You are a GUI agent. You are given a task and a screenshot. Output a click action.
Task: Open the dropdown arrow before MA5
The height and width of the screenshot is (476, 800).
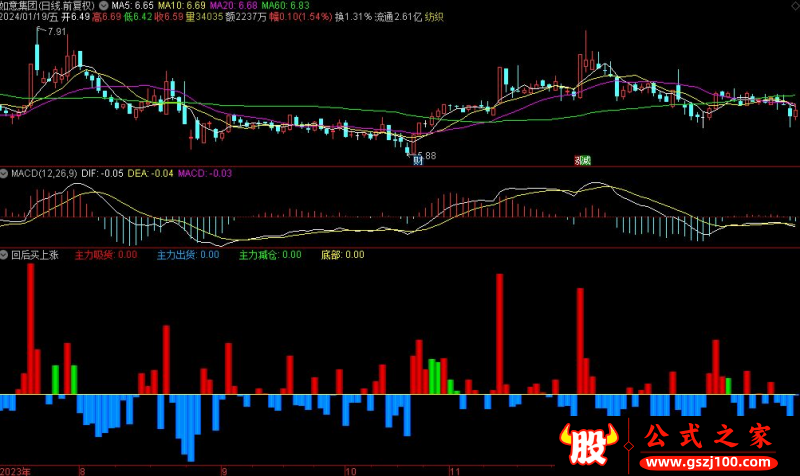pos(105,5)
